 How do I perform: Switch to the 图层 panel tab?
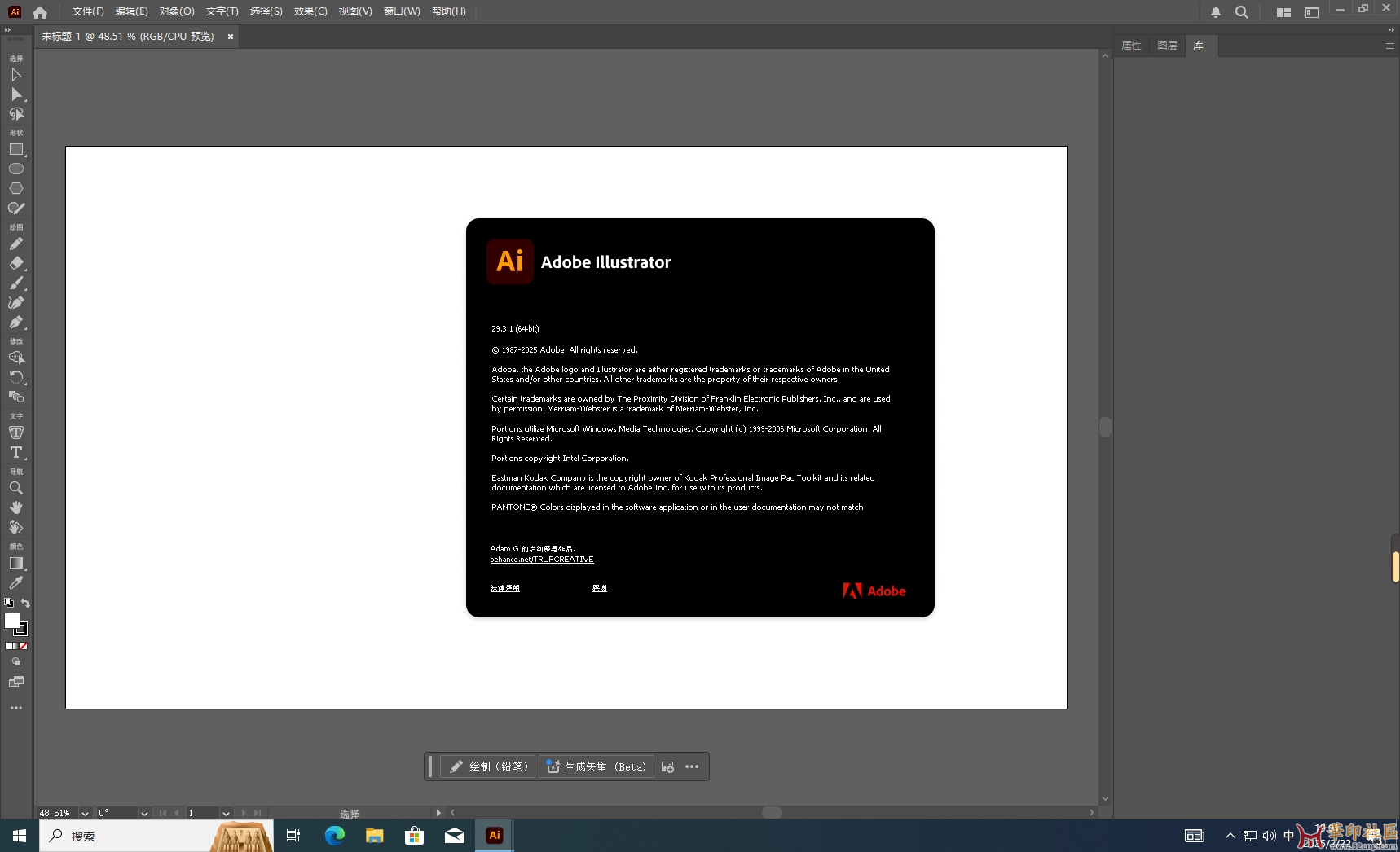[1167, 46]
